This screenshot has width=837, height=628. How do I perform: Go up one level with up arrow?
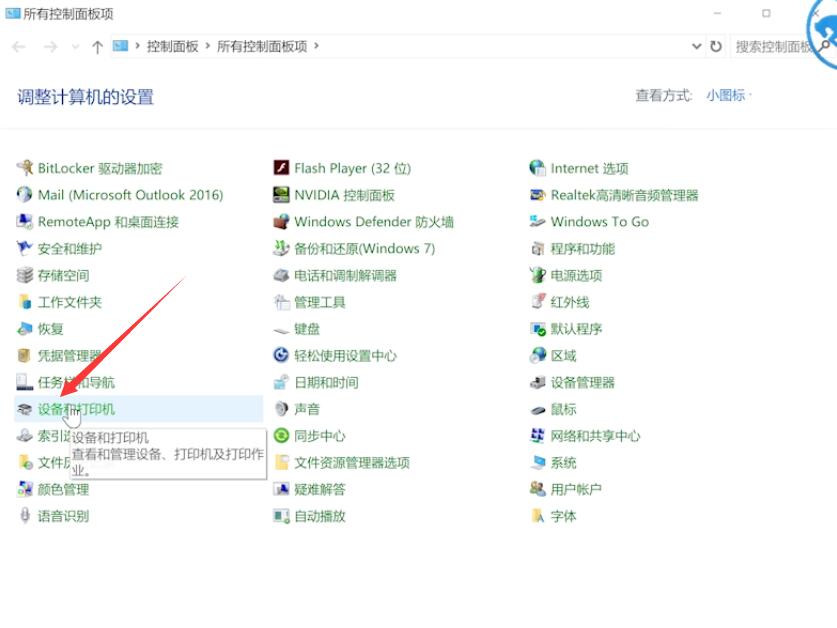click(x=97, y=47)
